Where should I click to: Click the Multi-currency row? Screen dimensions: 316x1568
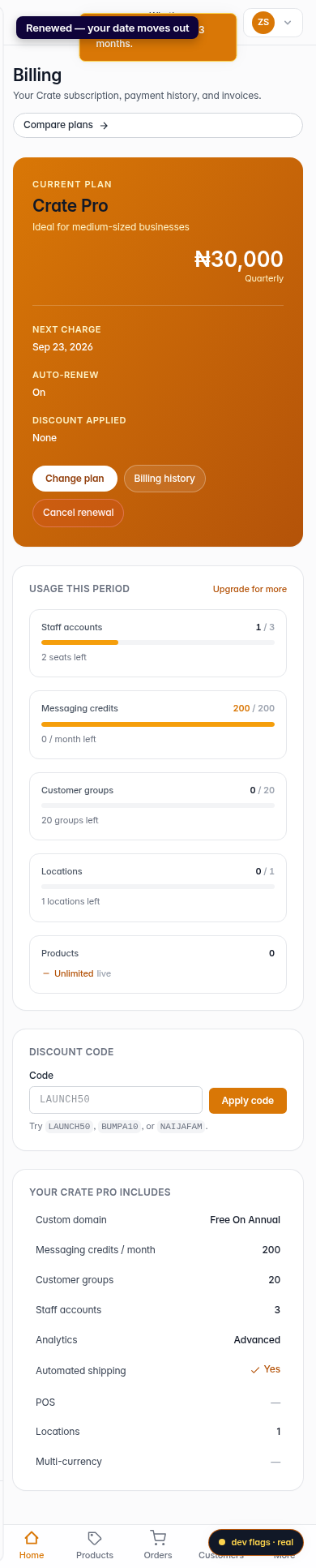[158, 1462]
